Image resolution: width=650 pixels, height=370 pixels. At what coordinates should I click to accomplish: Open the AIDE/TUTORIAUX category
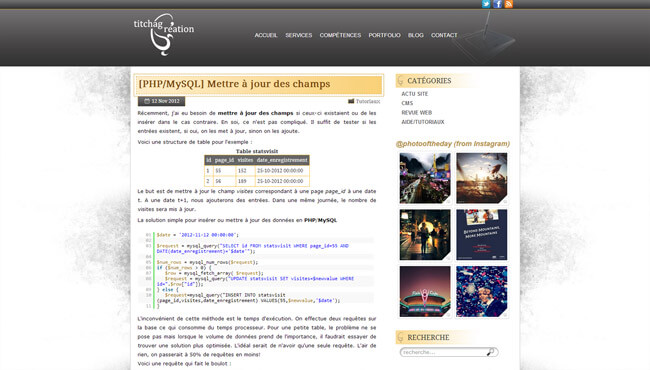[x=422, y=122]
